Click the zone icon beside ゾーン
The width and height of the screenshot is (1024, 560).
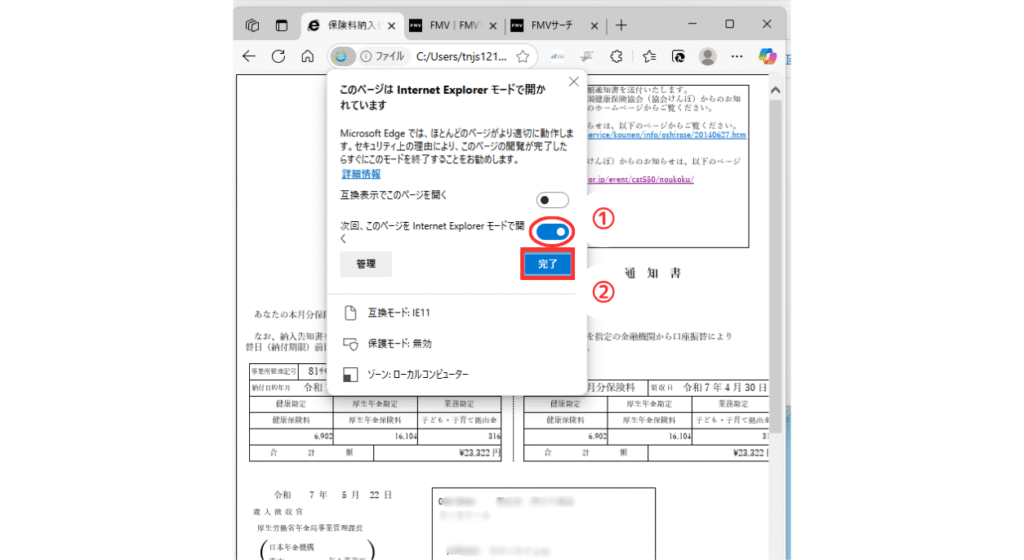coord(351,374)
